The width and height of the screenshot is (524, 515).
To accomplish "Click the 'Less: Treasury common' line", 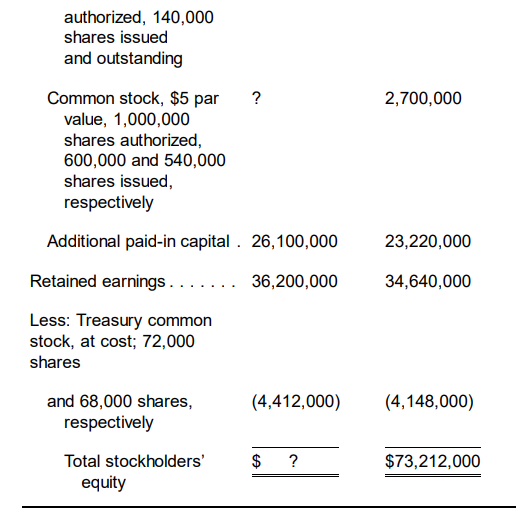I will 121,320.
